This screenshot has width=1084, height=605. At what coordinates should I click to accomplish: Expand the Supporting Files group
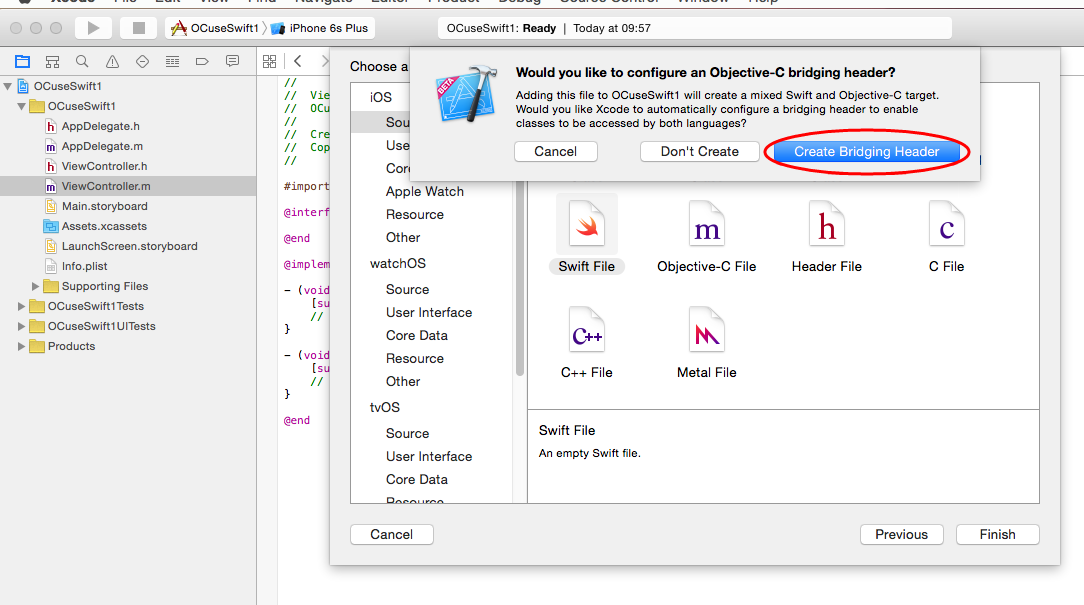tap(35, 286)
